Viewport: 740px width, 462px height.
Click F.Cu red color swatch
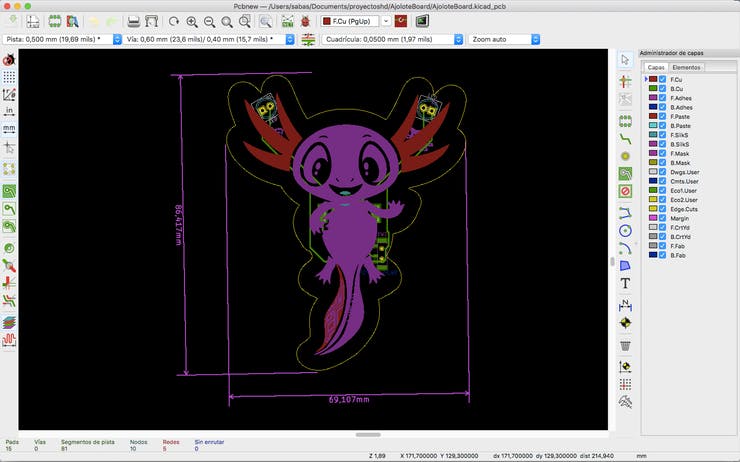click(653, 79)
